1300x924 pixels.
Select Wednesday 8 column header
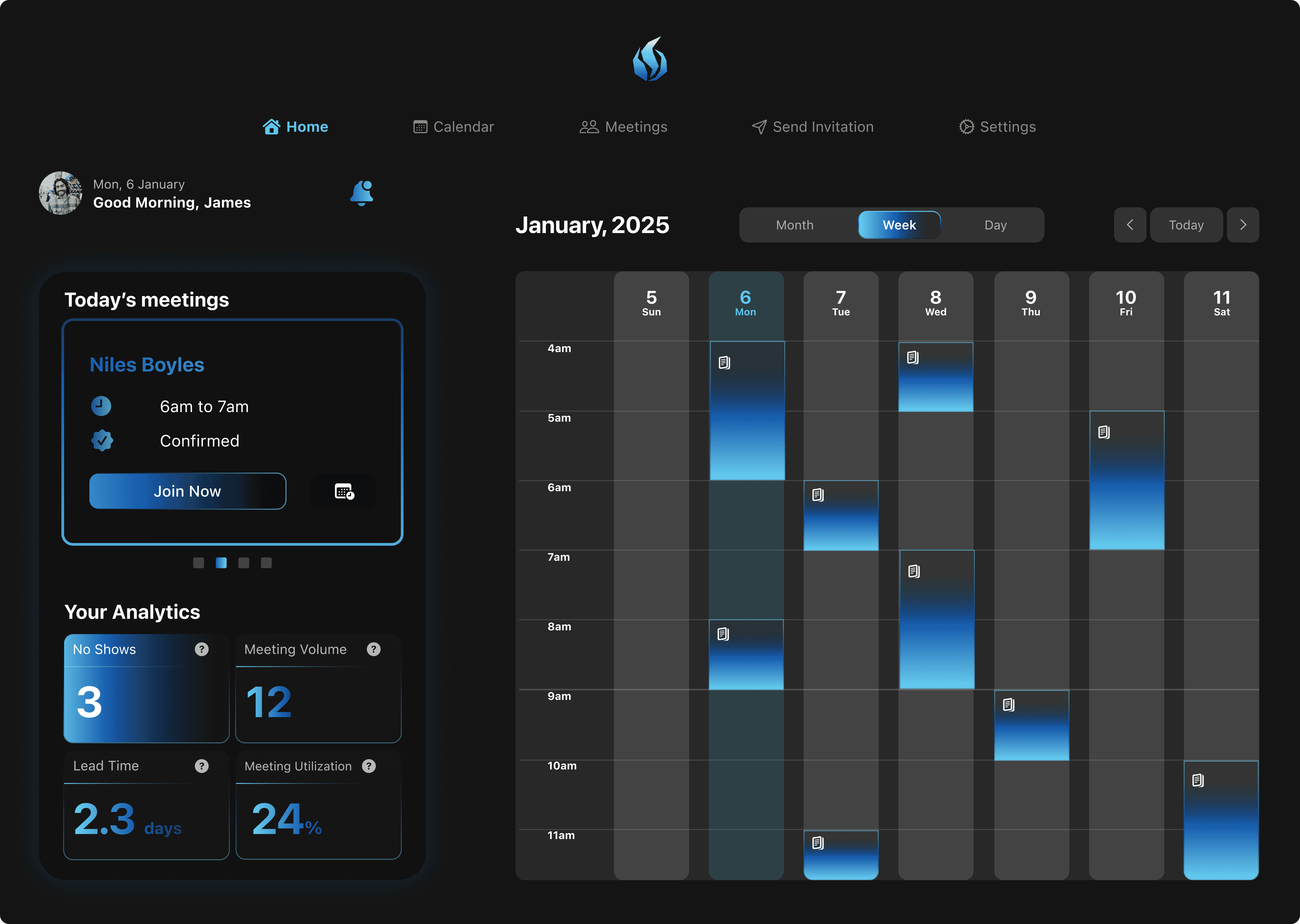point(936,303)
